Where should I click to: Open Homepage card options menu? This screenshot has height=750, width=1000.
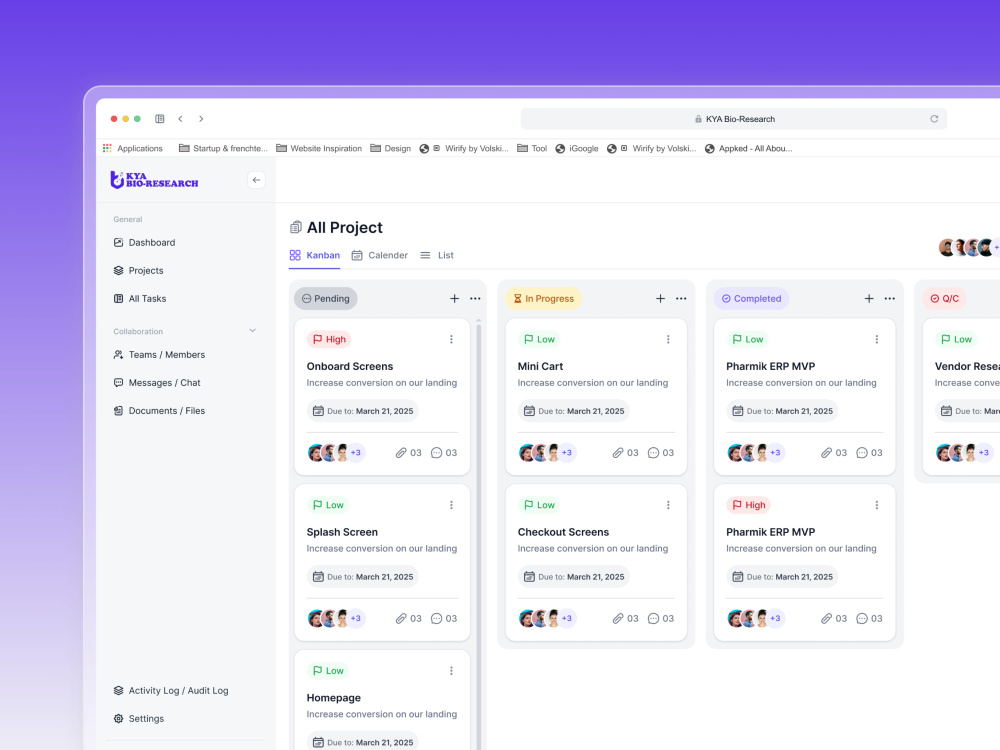click(451, 671)
